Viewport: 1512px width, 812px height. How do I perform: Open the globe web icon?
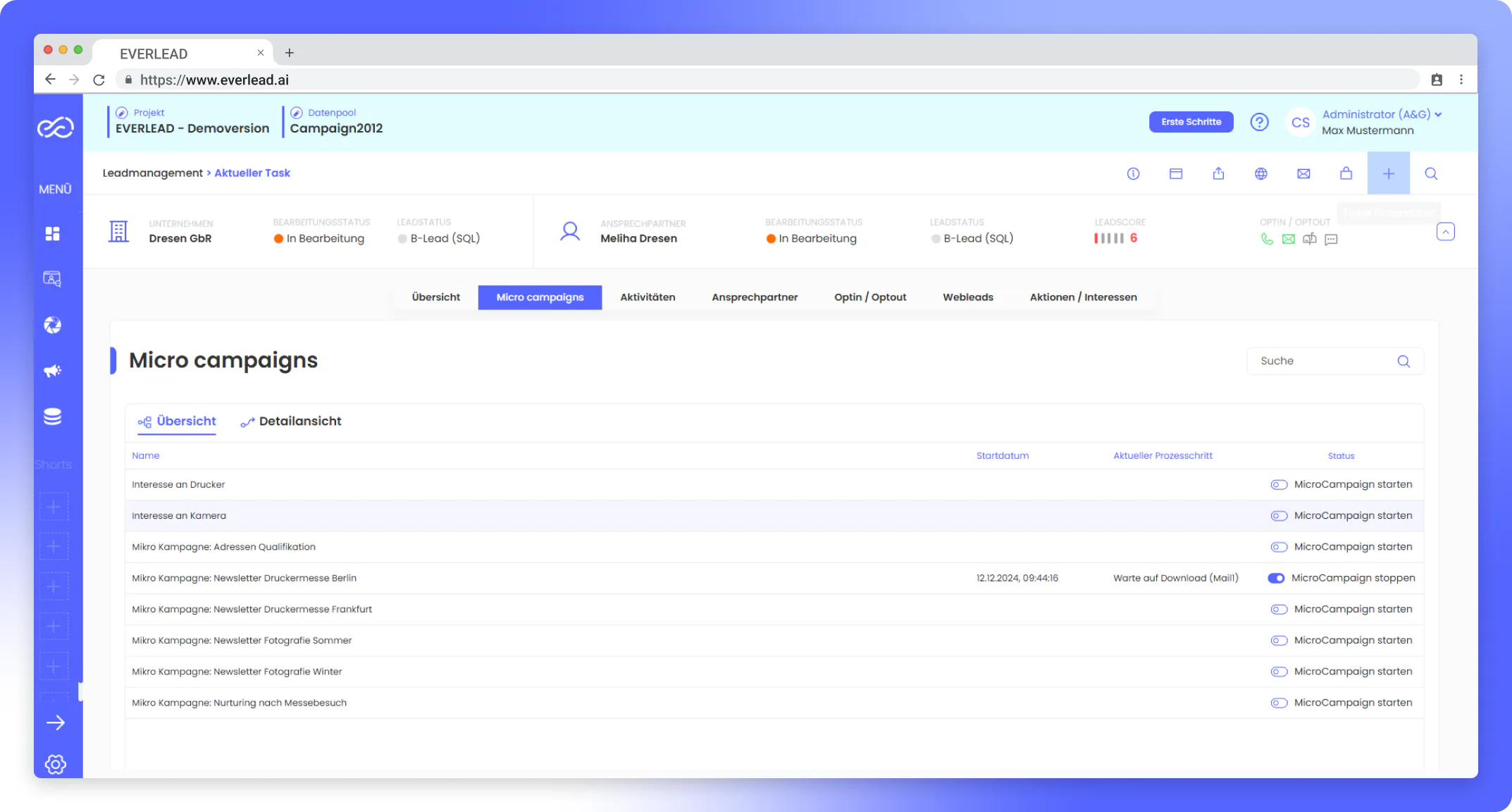(x=1261, y=173)
